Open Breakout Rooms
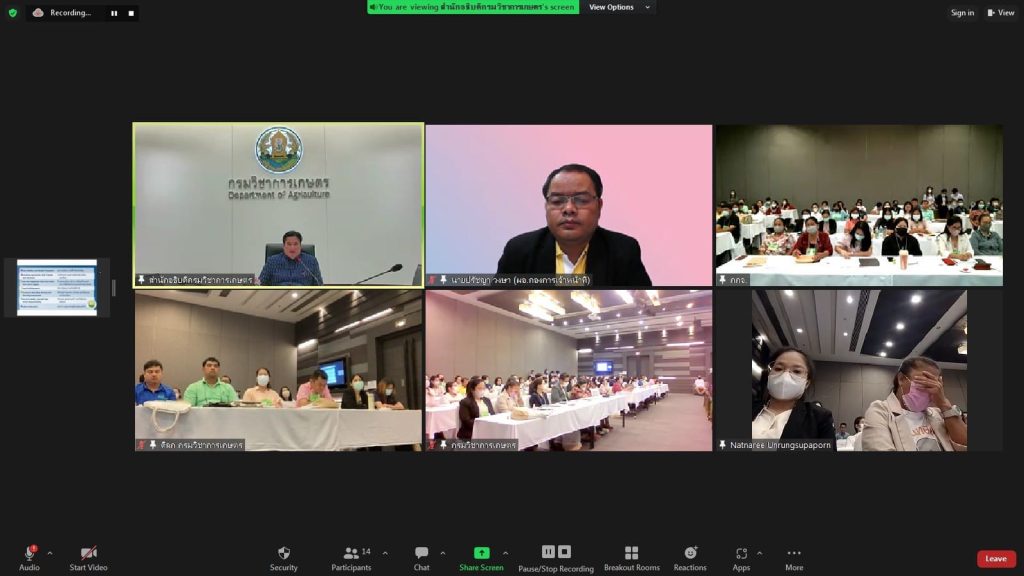The width and height of the screenshot is (1024, 576). click(631, 553)
